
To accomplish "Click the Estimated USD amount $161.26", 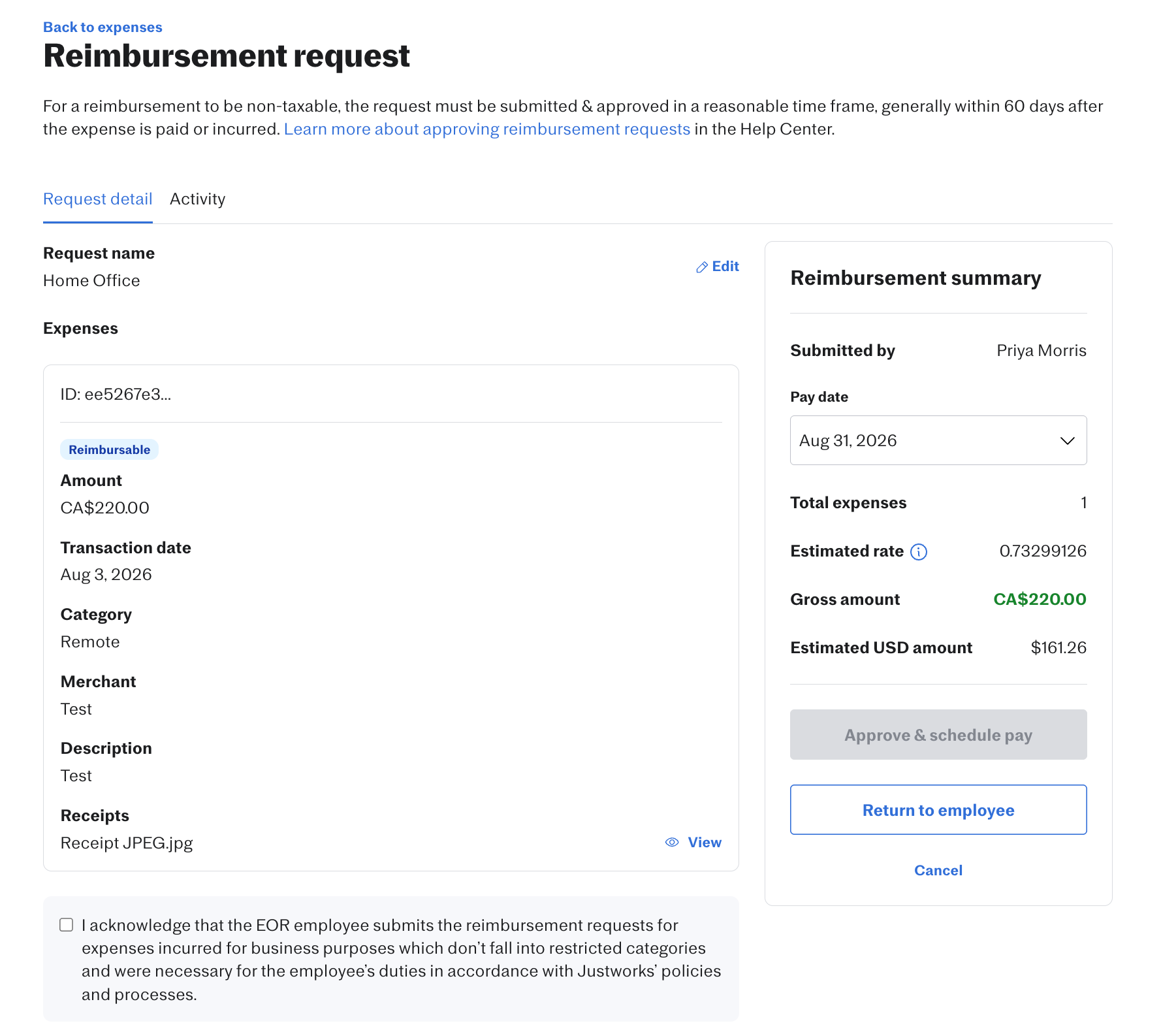I will pyautogui.click(x=1058, y=648).
